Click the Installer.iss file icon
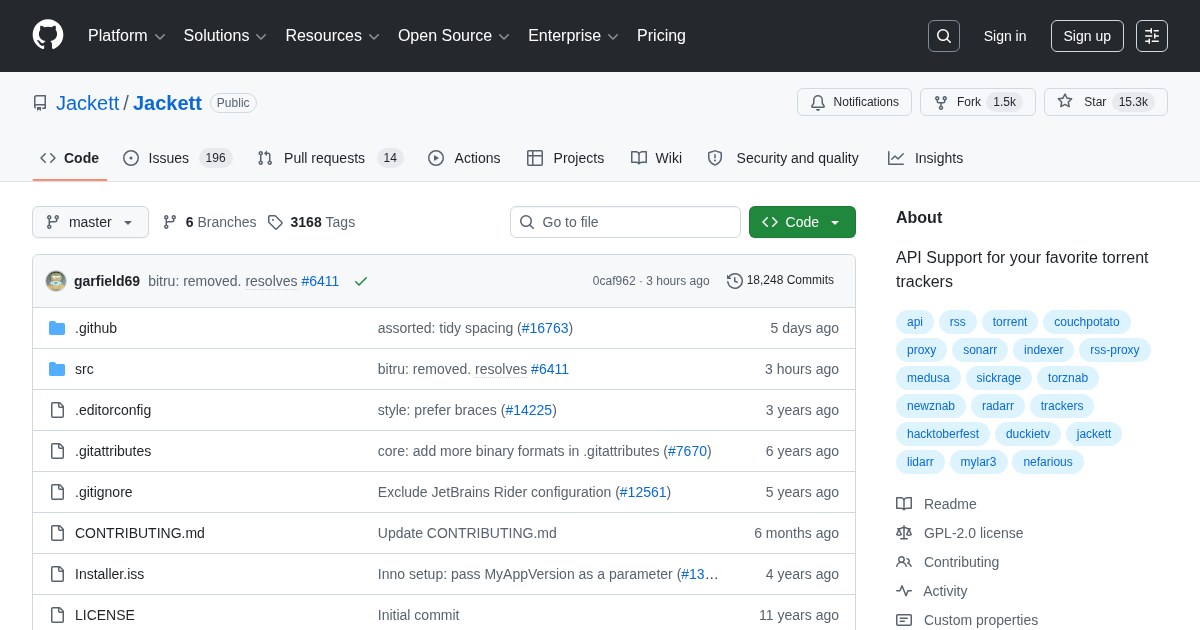The image size is (1200, 630). tap(57, 574)
